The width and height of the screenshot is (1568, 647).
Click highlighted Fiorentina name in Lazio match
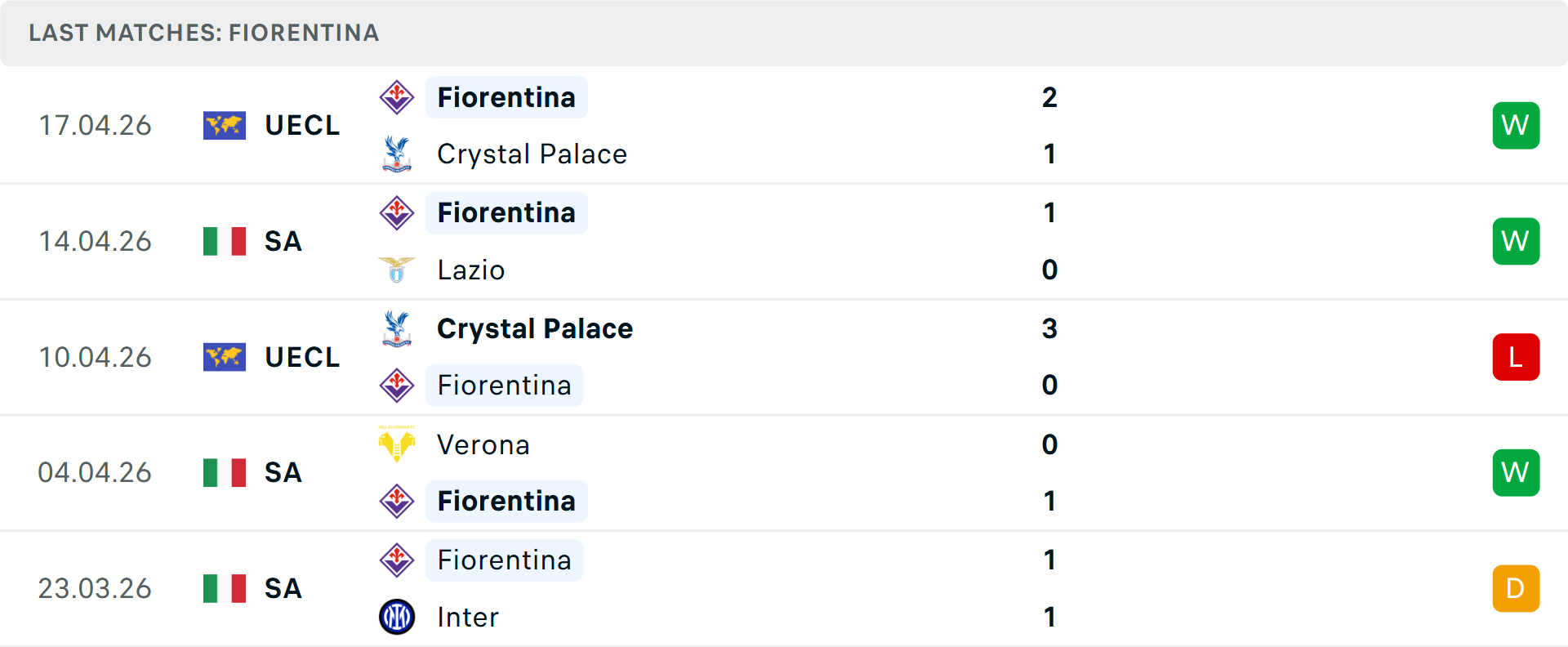(x=506, y=212)
